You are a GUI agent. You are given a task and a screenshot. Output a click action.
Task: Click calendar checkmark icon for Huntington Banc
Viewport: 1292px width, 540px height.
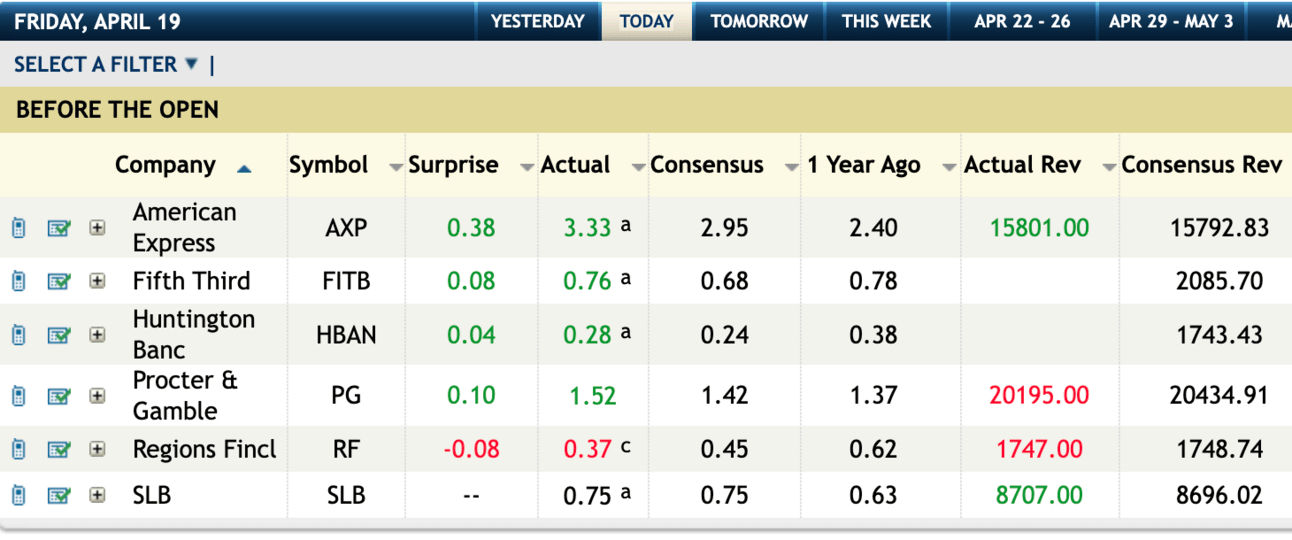coord(59,335)
